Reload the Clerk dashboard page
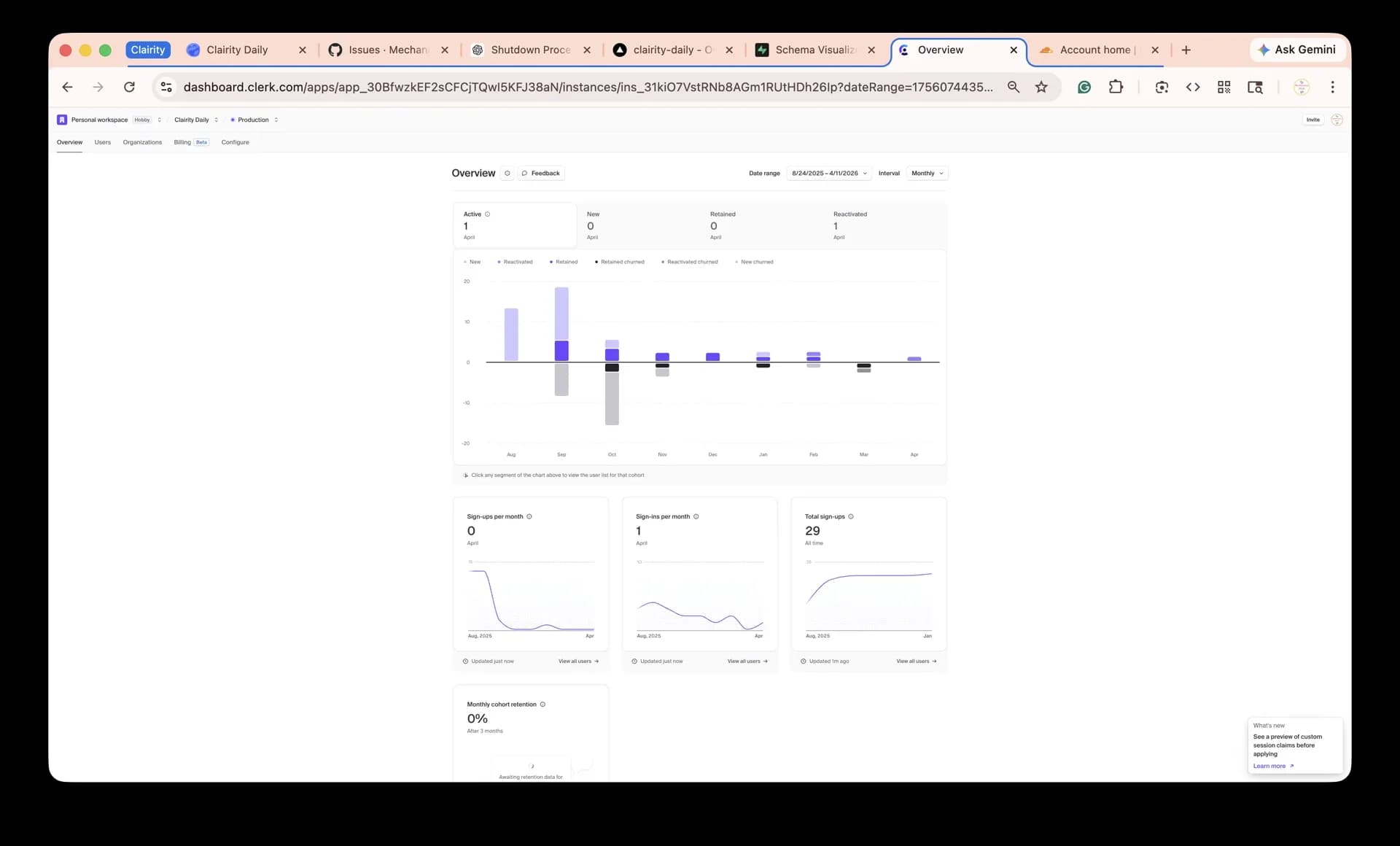The width and height of the screenshot is (1400, 846). pos(129,87)
